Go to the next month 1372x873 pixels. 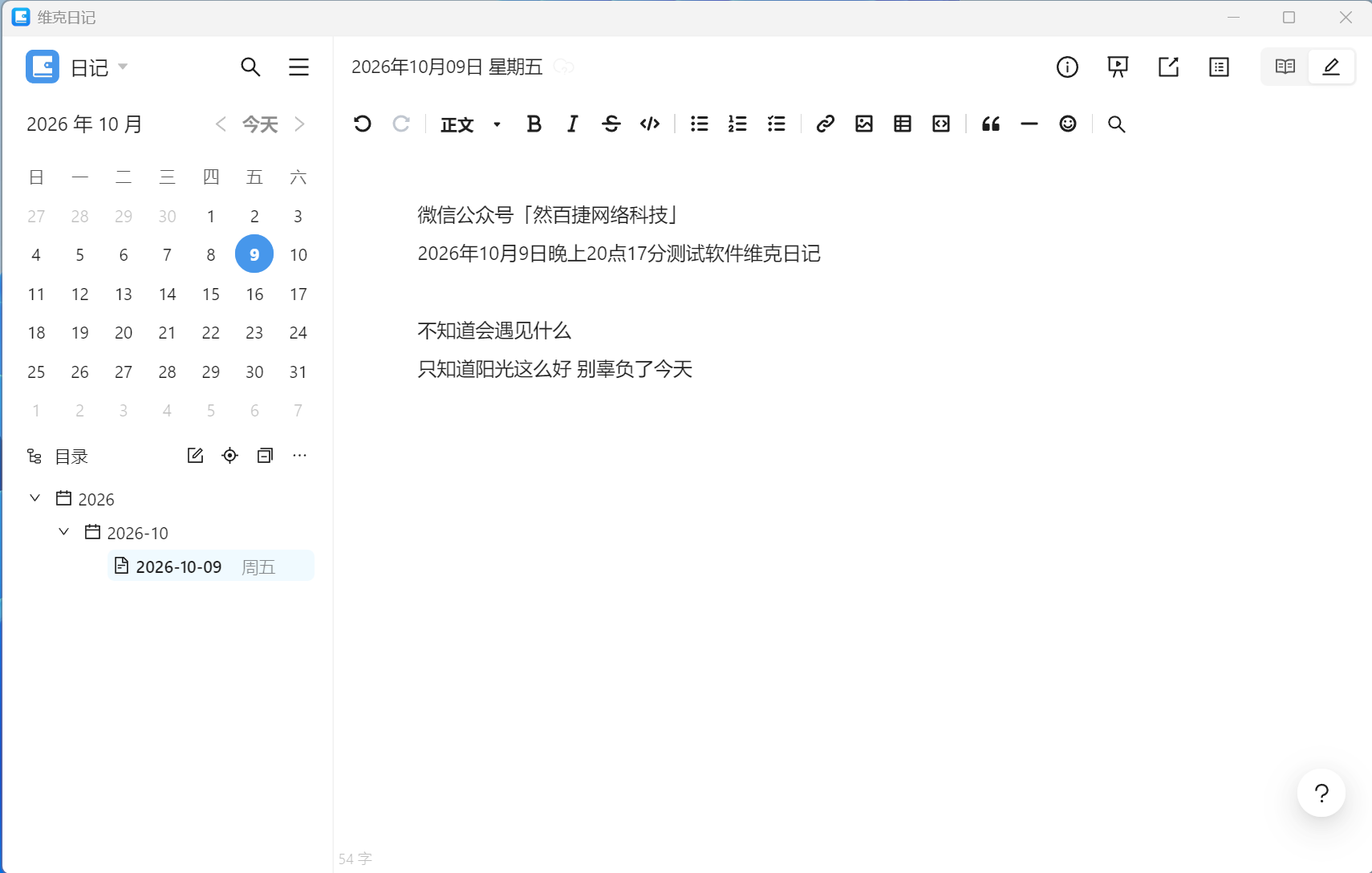[x=299, y=124]
